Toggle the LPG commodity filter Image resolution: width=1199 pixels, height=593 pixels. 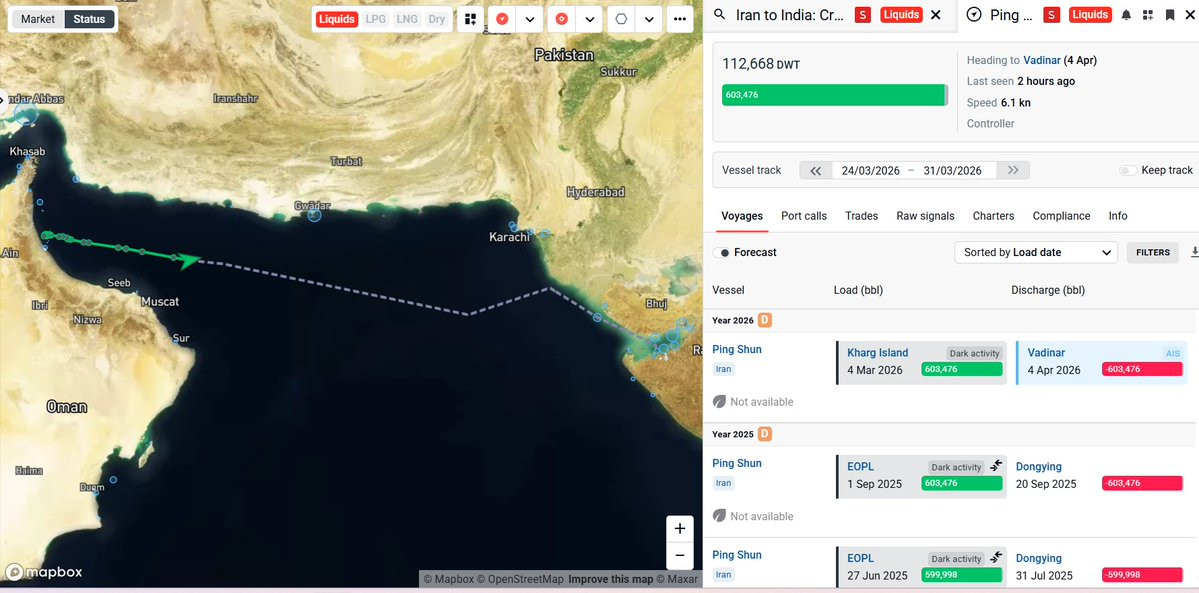point(375,19)
